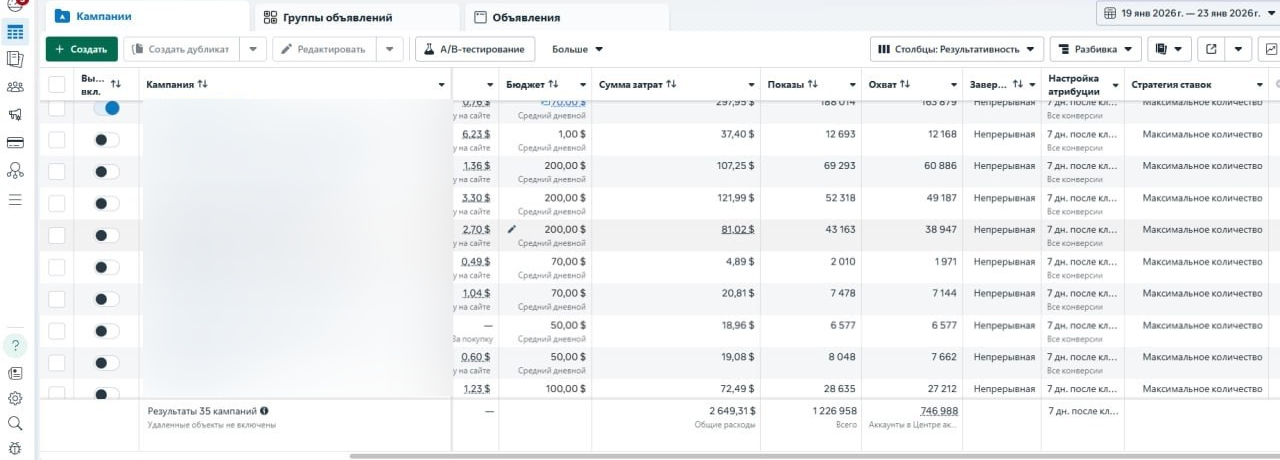Enable the campaign toggle in 81,02 $ row
Viewport: 1280px width, 460px height.
click(106, 235)
